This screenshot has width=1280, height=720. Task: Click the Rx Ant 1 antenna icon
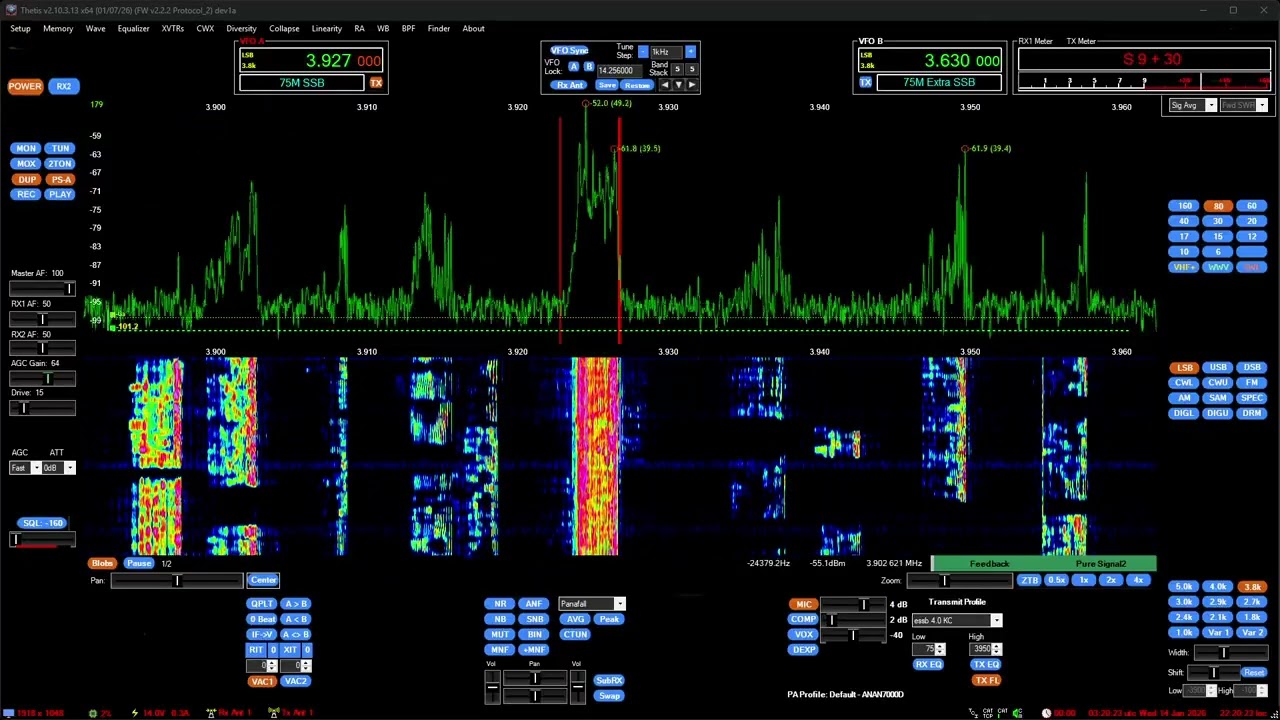pos(211,713)
